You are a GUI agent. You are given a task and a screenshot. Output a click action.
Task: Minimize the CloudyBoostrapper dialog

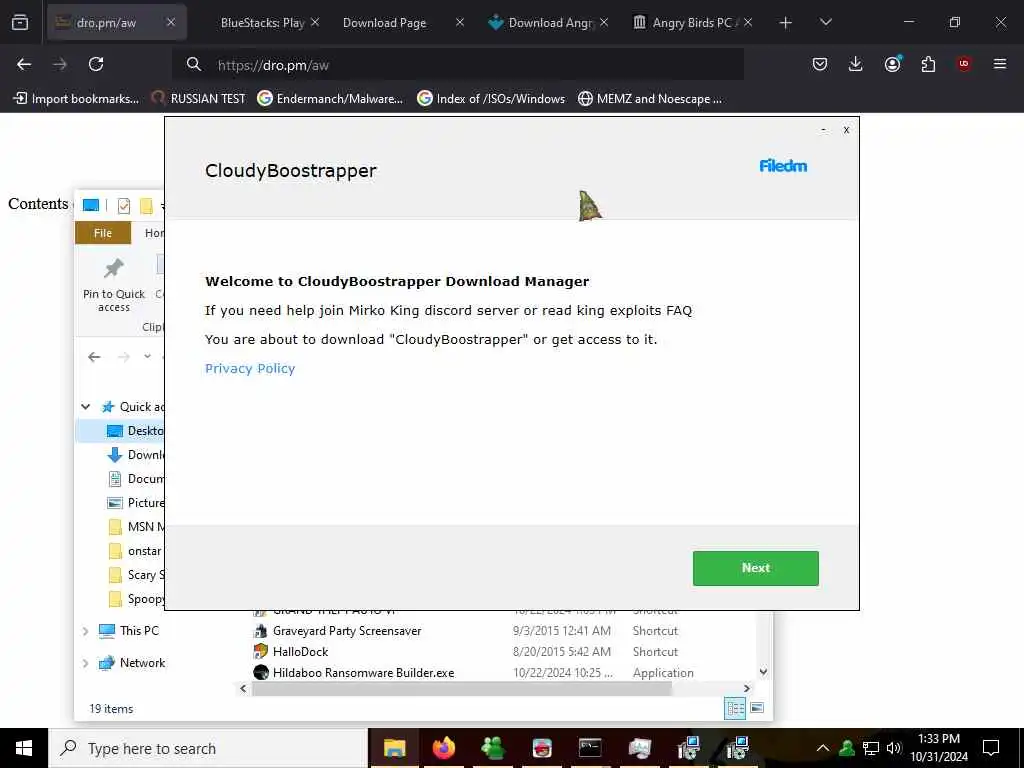coord(824,130)
